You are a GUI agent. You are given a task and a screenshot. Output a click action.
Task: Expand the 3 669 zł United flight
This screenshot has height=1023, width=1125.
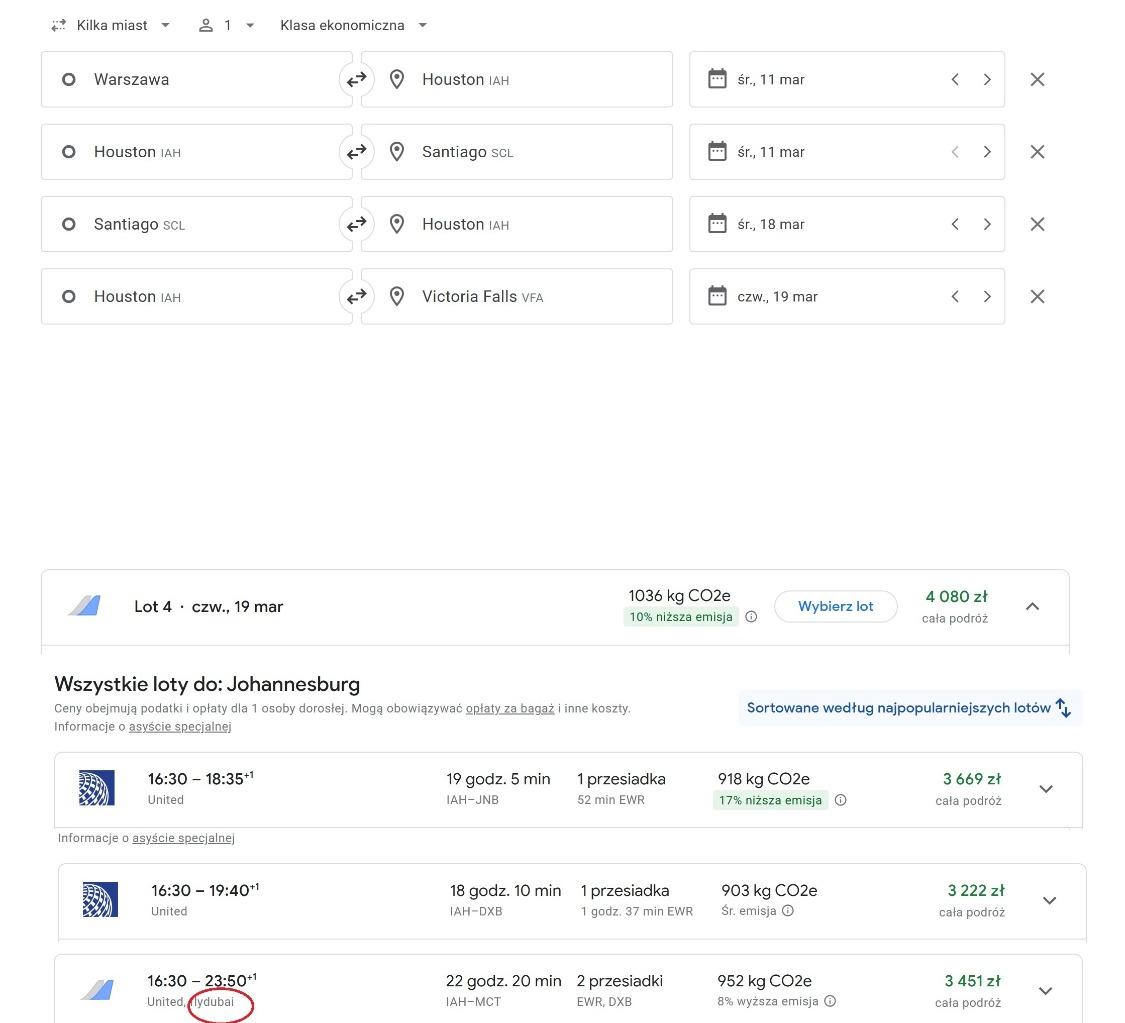coord(1046,789)
